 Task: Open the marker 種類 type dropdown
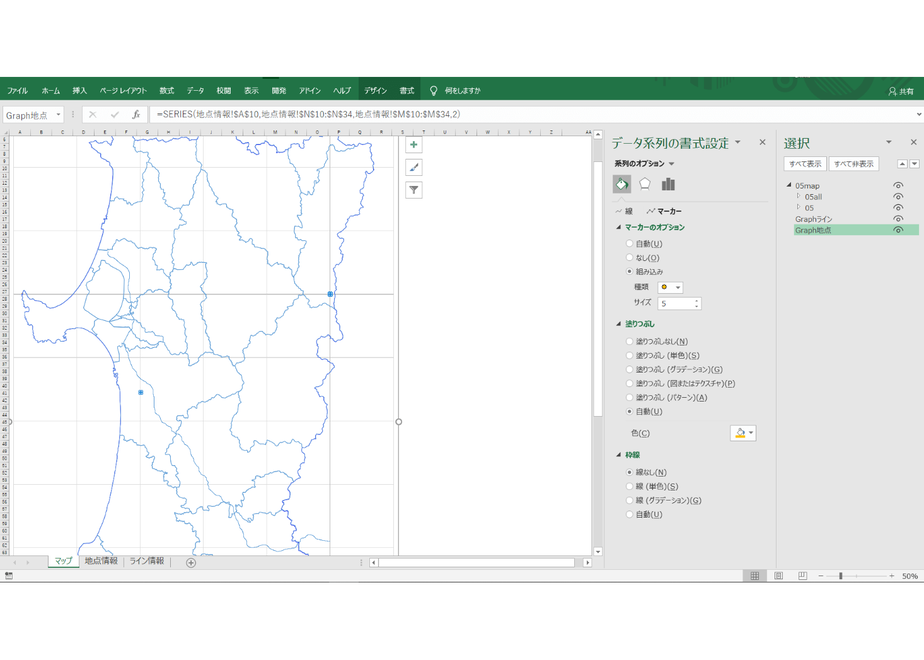tap(670, 288)
